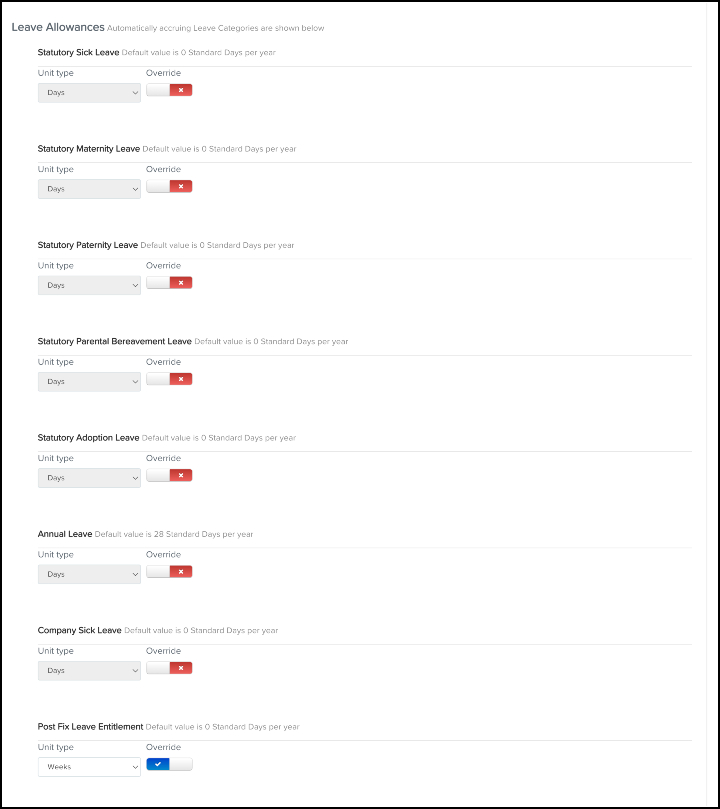Turn on Company Sick Leave override

pos(169,668)
